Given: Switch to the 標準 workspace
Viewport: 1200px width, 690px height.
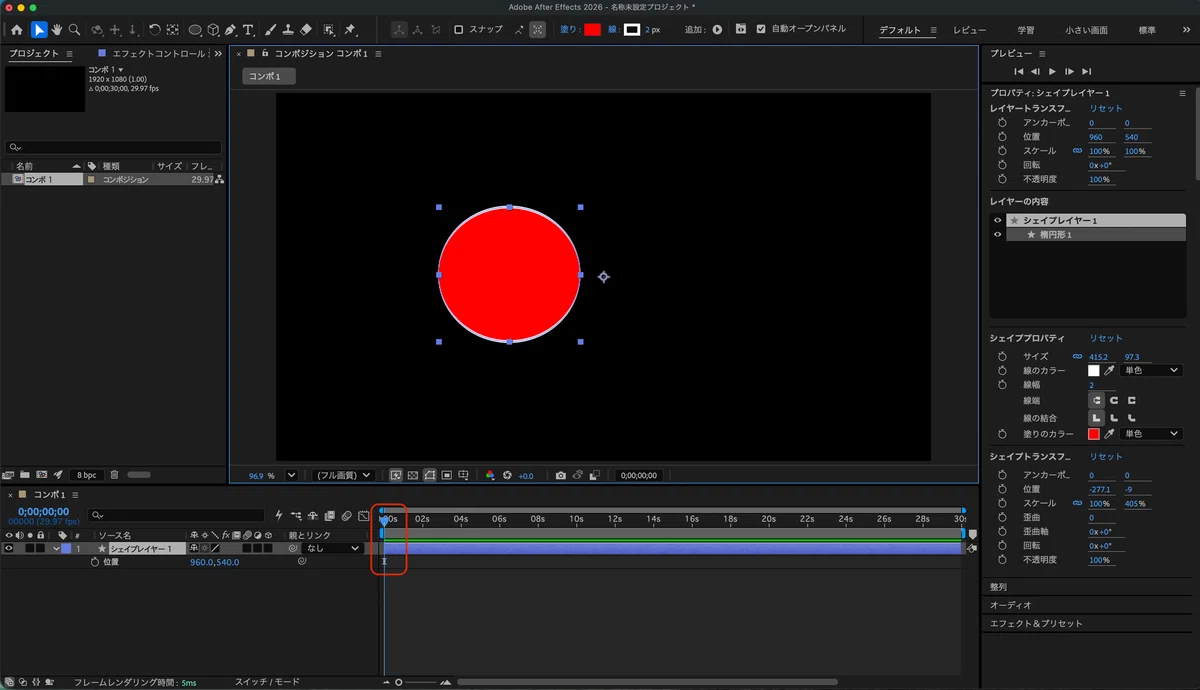Looking at the screenshot, I should click(x=1148, y=31).
